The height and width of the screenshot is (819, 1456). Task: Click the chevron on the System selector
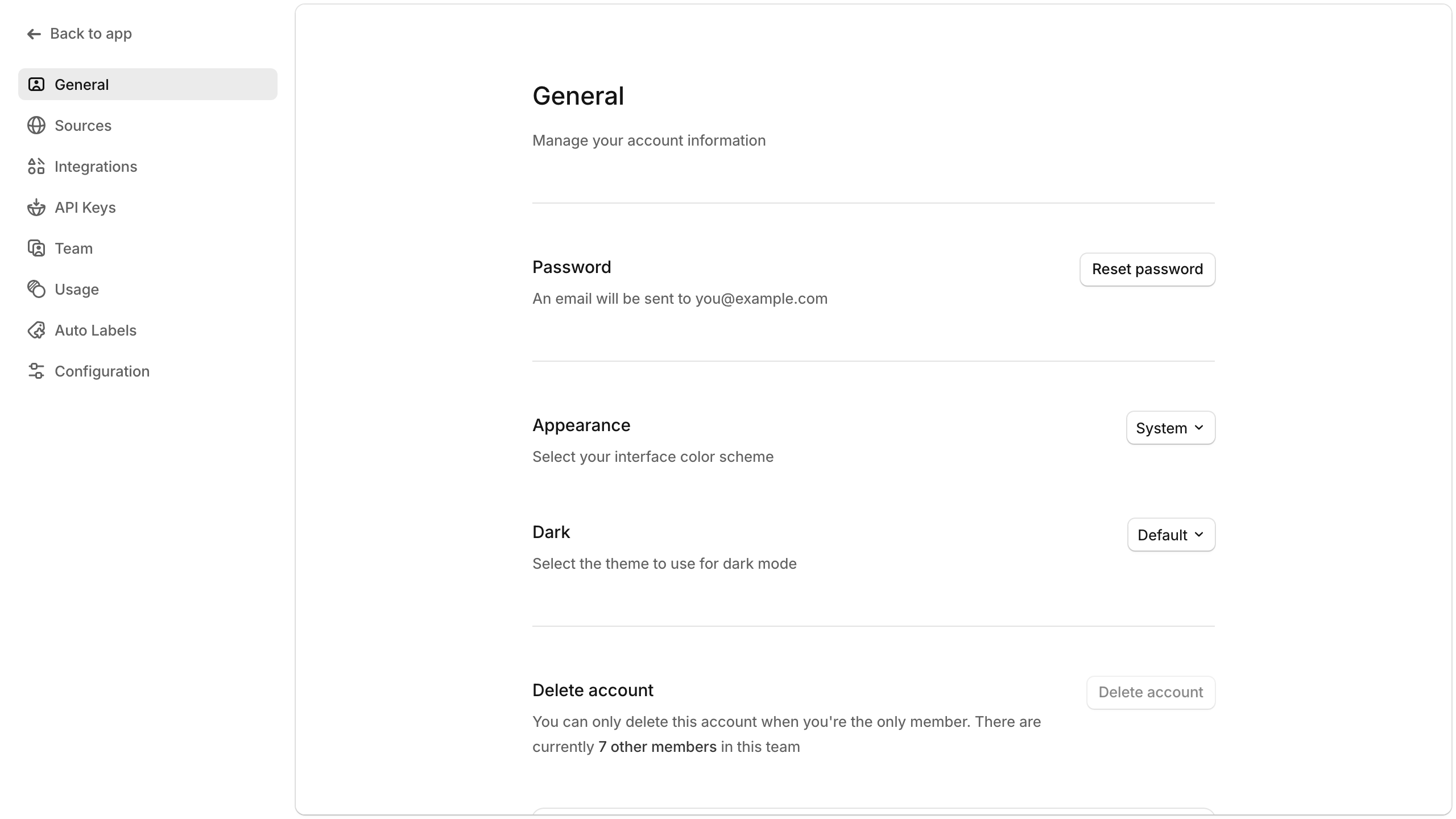coord(1199,428)
